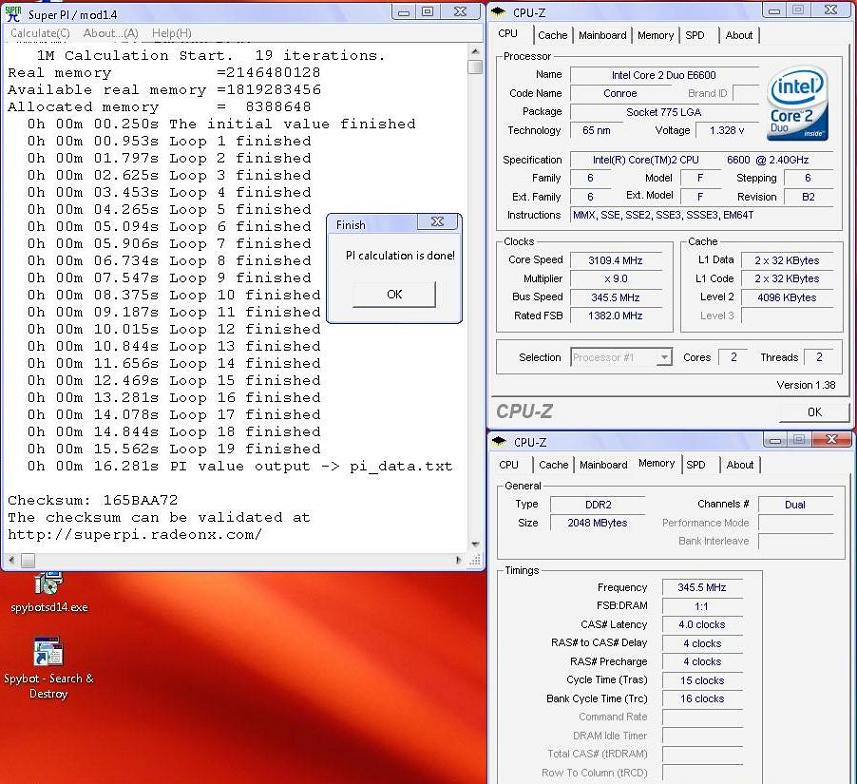Click the Level 2 cache value 4096 KBytes

pos(786,297)
